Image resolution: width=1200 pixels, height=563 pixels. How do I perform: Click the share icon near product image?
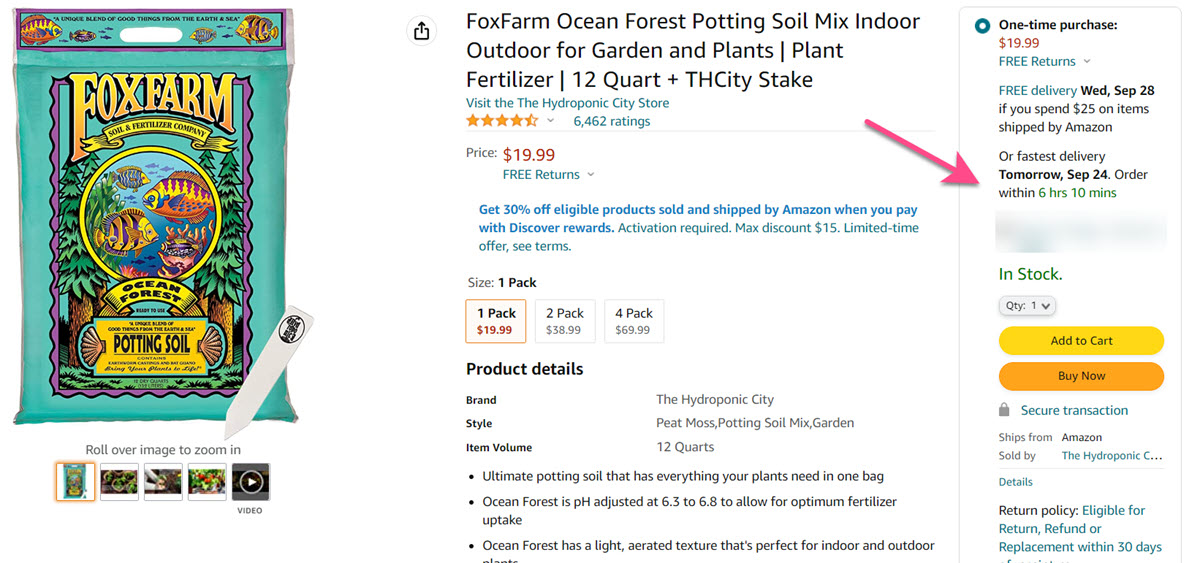[x=421, y=31]
